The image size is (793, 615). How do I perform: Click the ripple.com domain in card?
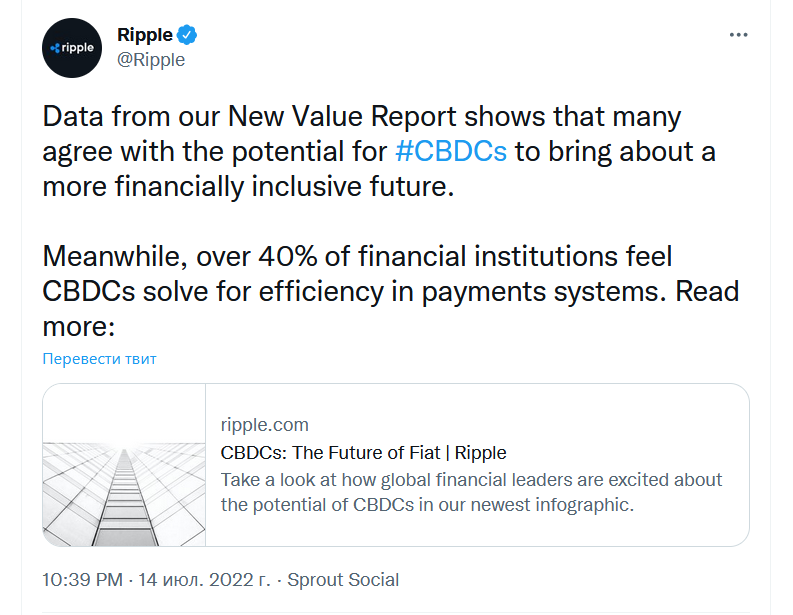(264, 425)
